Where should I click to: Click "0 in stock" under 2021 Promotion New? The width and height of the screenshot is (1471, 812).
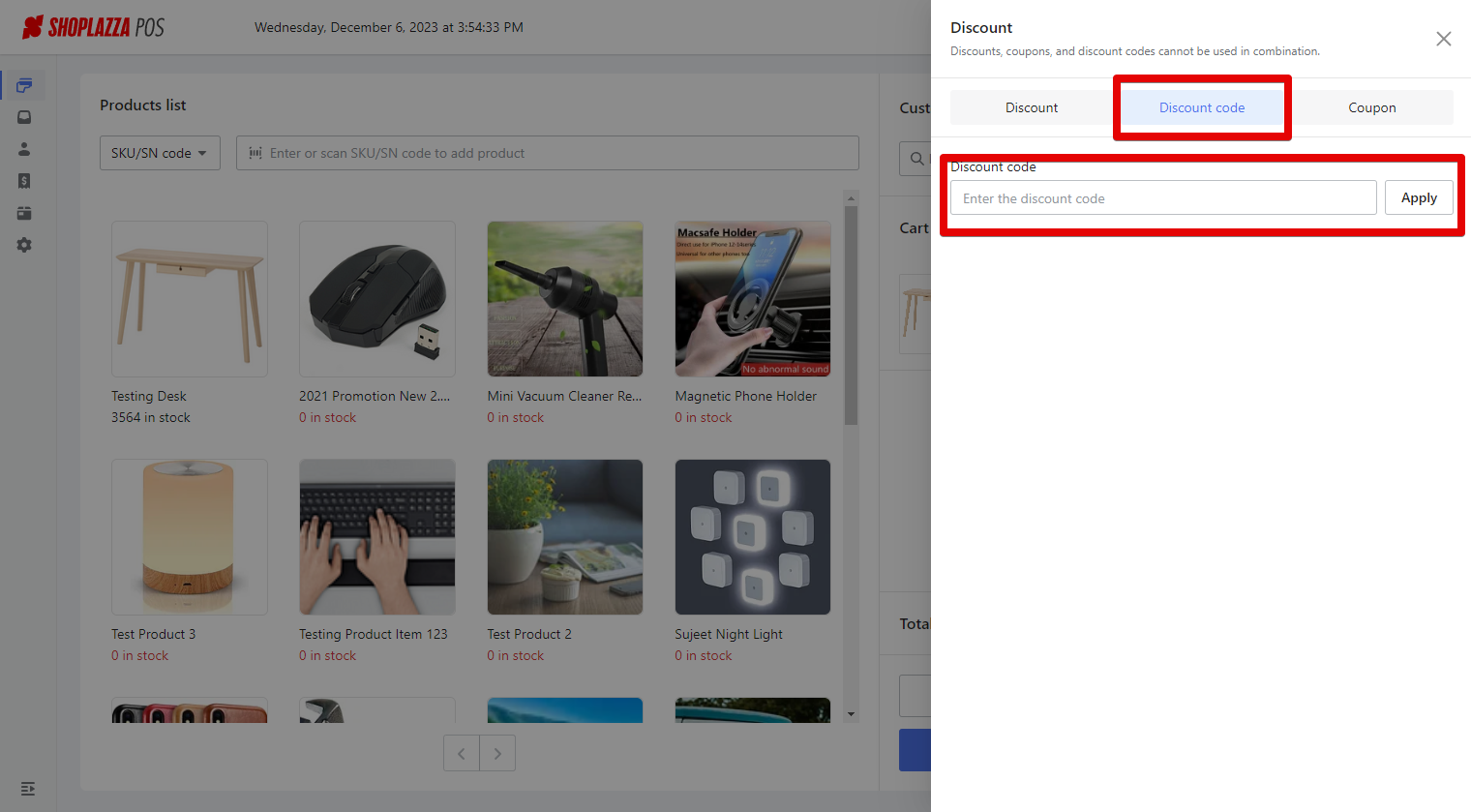(327, 417)
